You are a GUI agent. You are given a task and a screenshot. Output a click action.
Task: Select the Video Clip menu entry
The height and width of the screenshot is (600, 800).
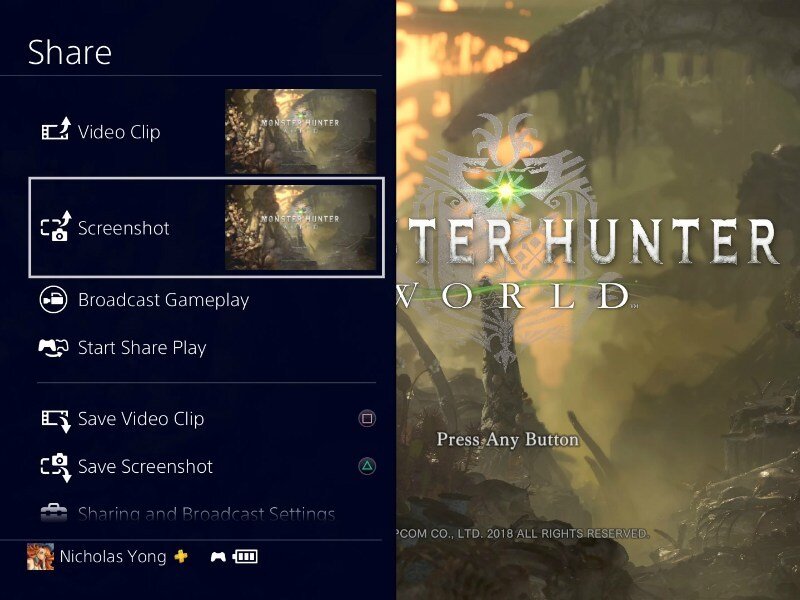pos(206,131)
